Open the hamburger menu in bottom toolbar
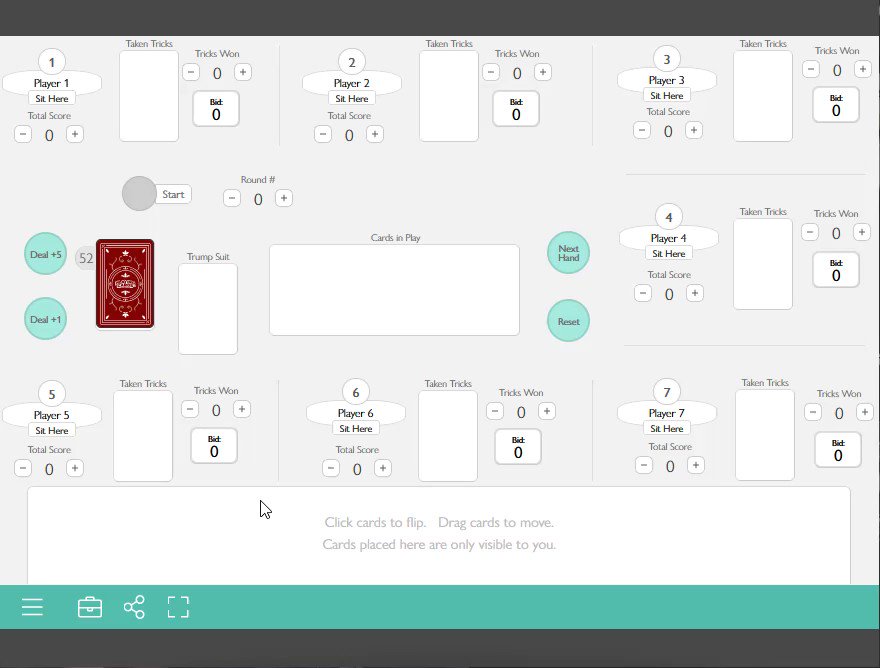 33,607
